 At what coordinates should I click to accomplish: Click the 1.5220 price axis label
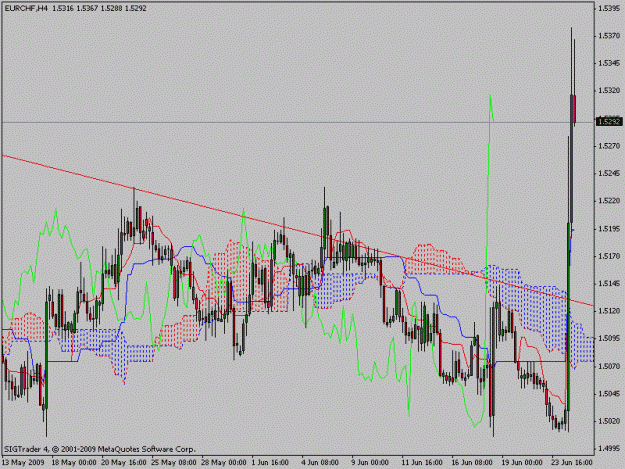click(609, 201)
